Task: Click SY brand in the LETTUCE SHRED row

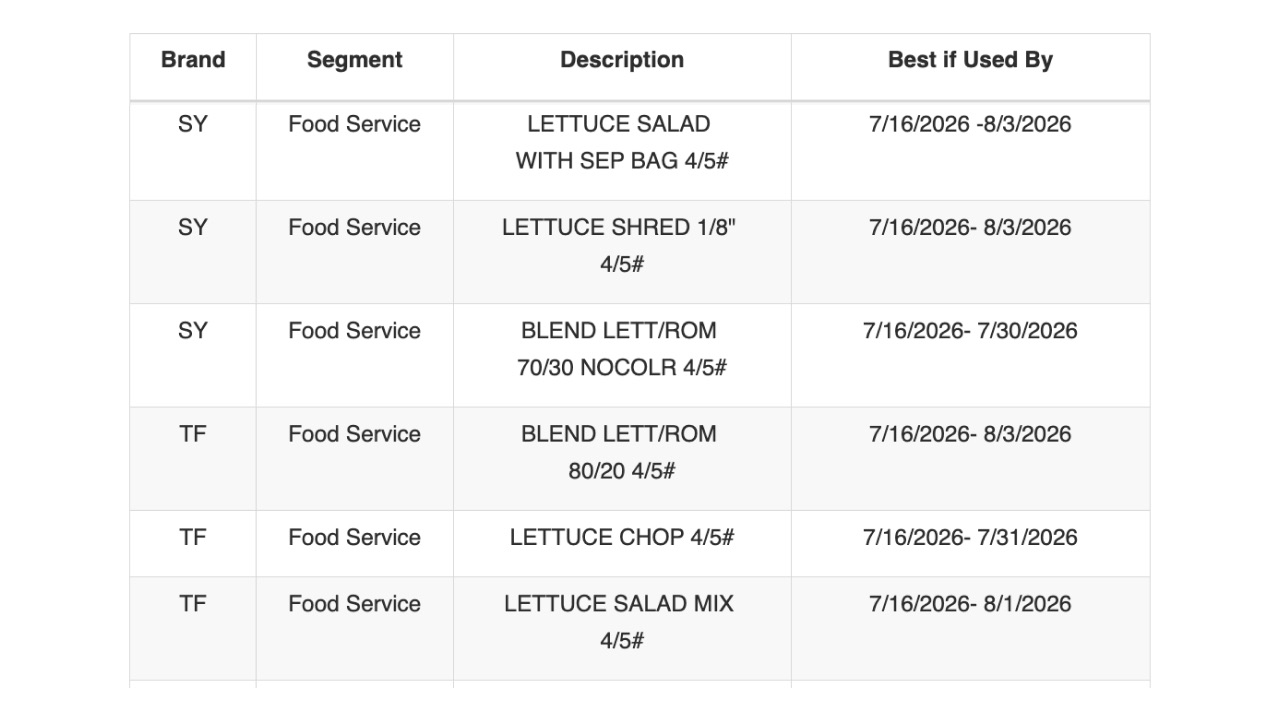Action: click(193, 228)
